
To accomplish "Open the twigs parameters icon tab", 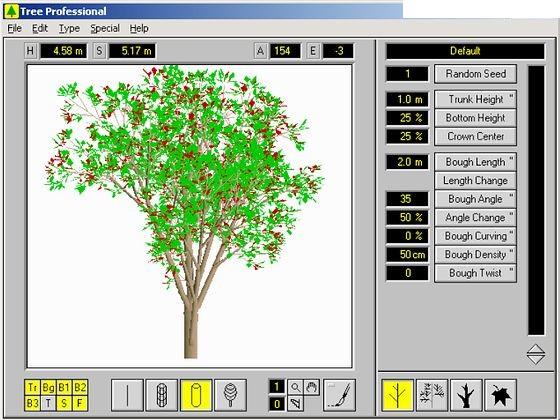I will pyautogui.click(x=432, y=395).
